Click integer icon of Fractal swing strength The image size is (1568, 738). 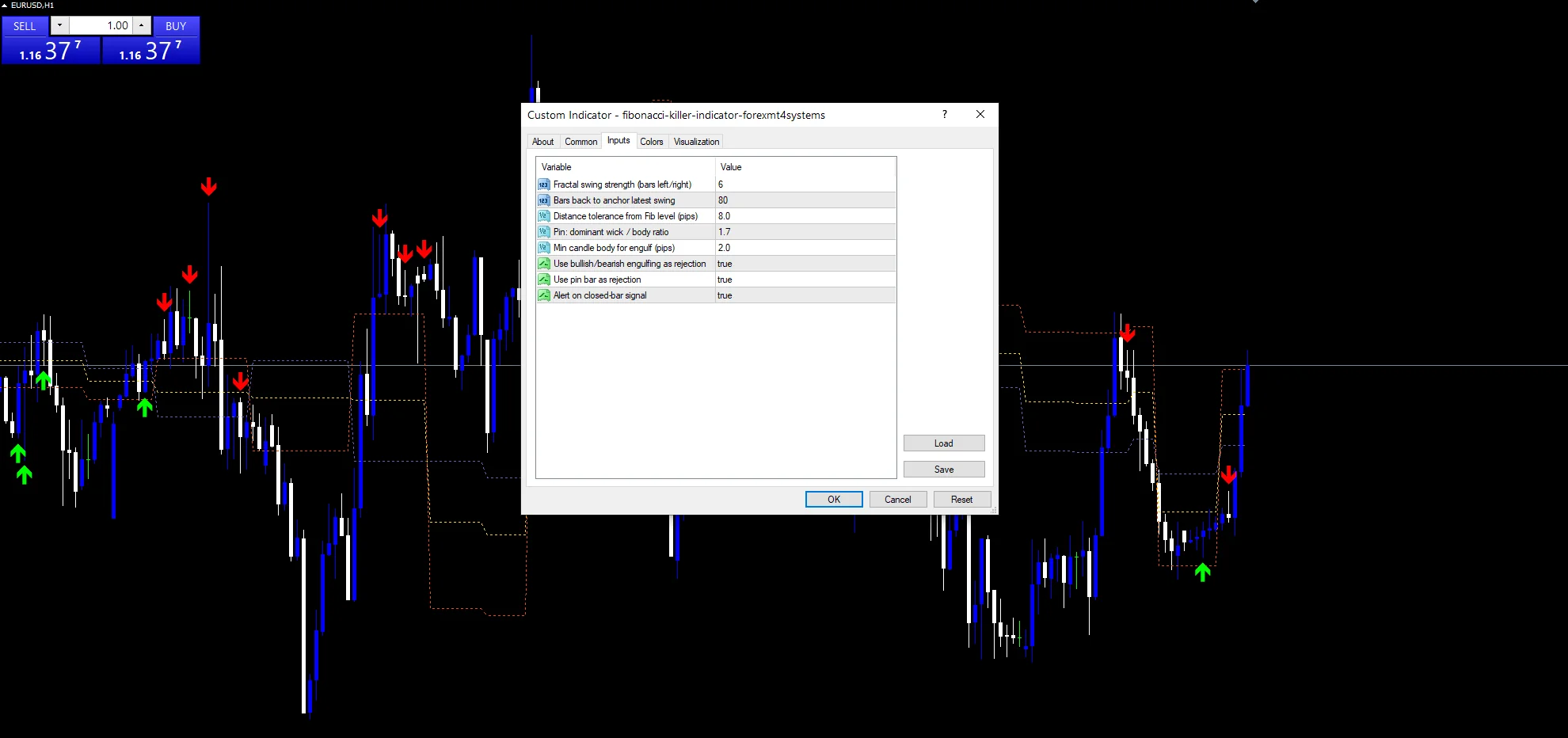(544, 184)
